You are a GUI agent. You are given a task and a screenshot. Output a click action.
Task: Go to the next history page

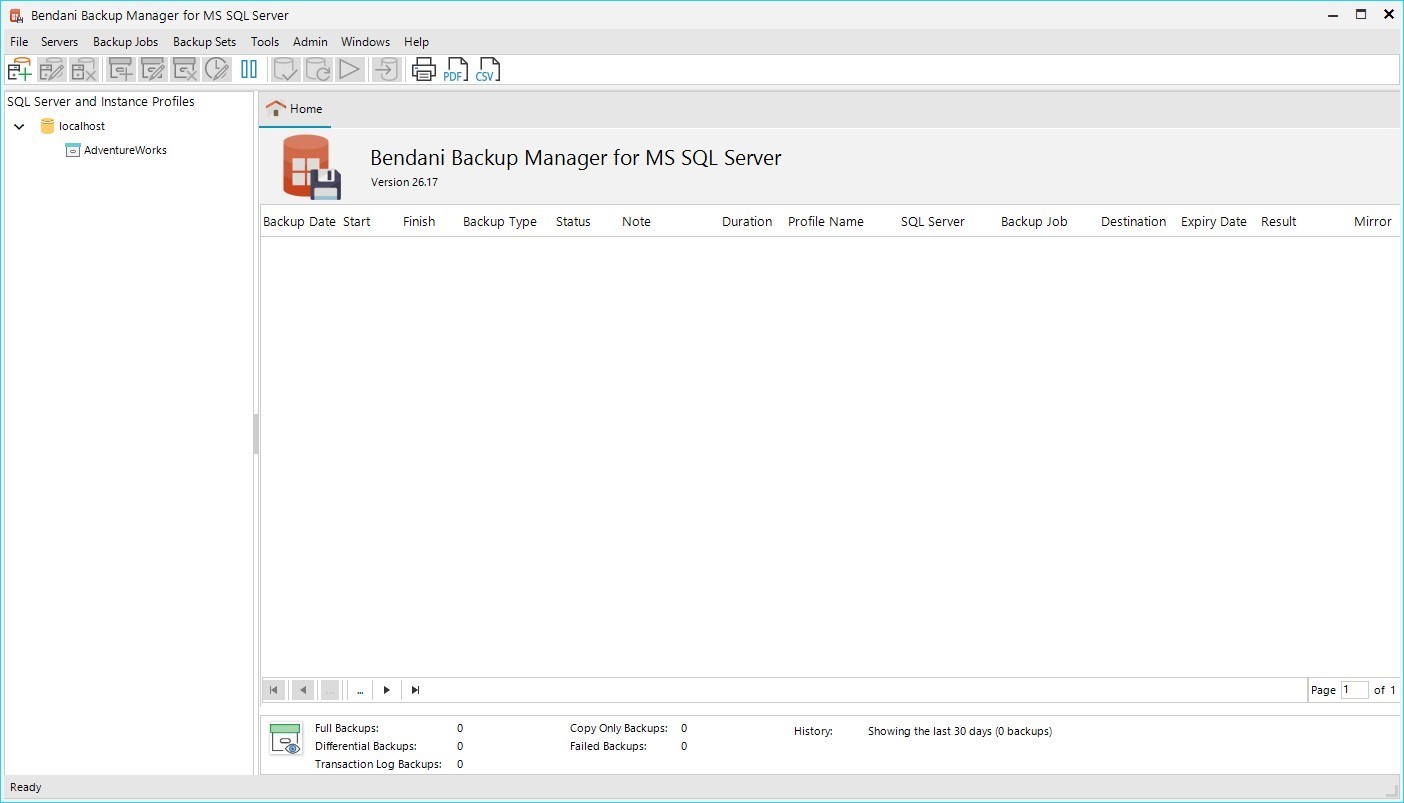click(x=387, y=690)
